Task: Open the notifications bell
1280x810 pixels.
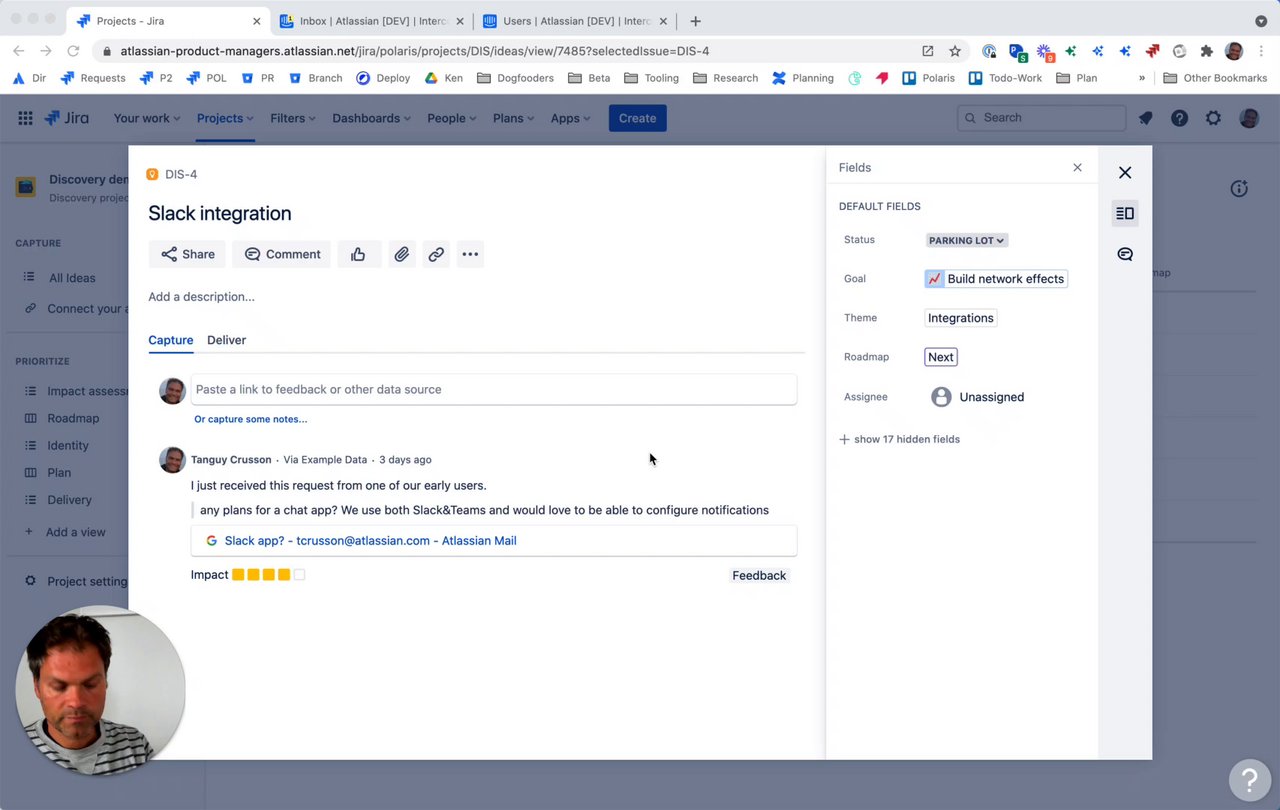Action: click(1146, 118)
